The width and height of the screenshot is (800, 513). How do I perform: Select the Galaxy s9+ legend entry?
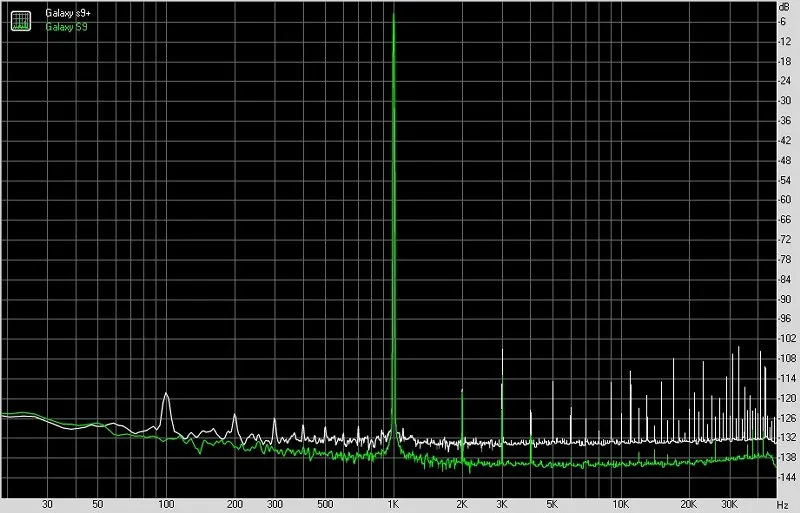[67, 13]
